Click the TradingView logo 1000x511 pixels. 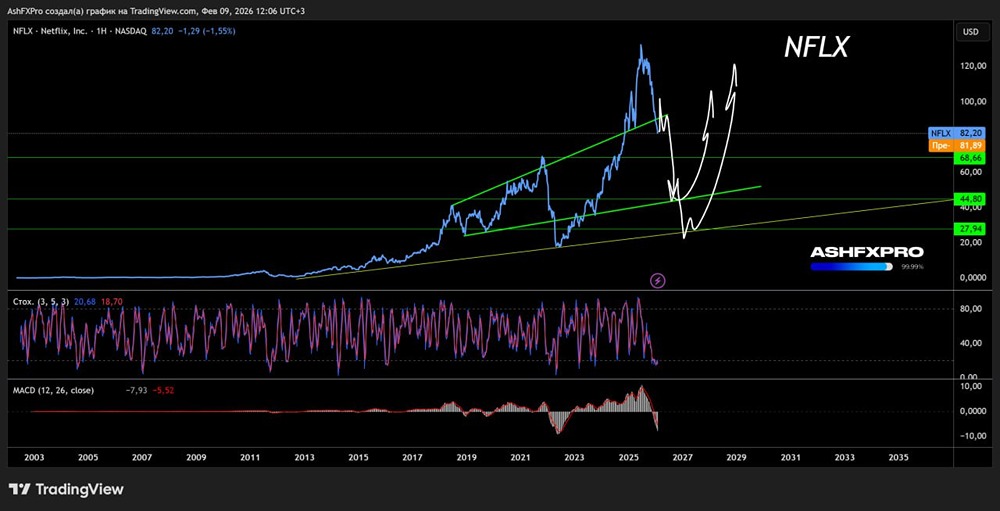66,489
